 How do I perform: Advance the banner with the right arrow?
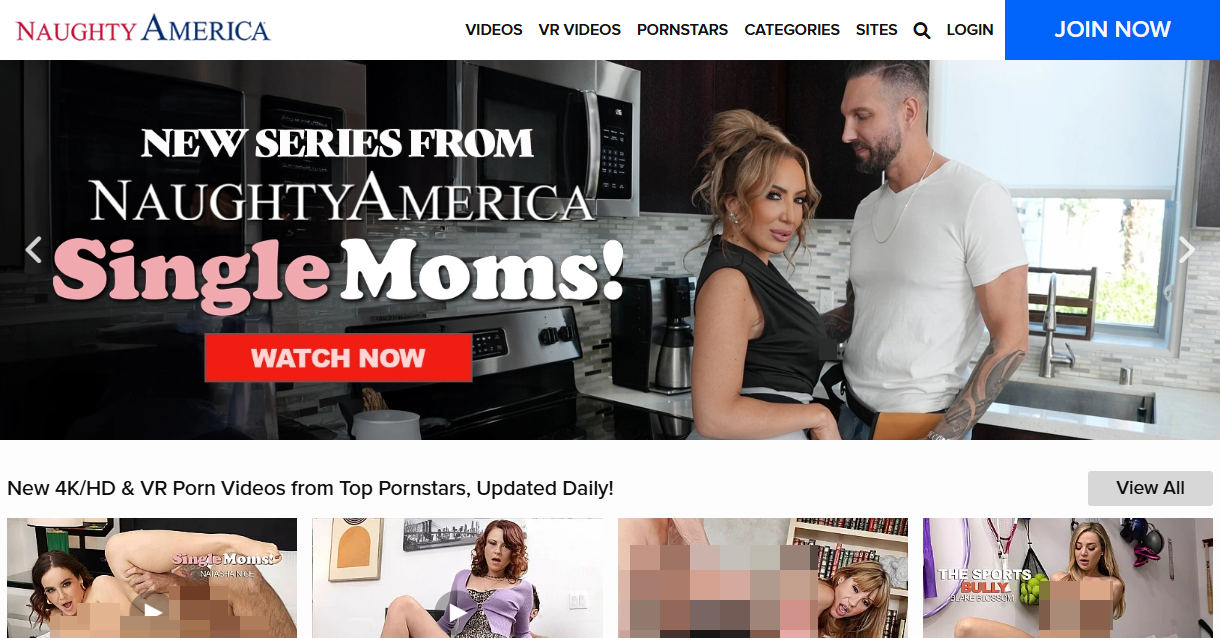tap(1187, 250)
